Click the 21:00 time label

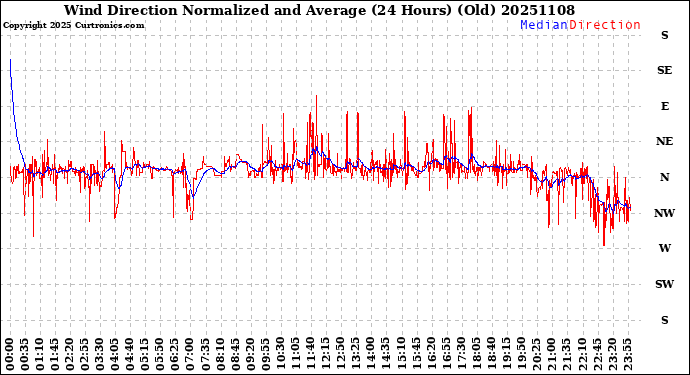tap(551, 354)
